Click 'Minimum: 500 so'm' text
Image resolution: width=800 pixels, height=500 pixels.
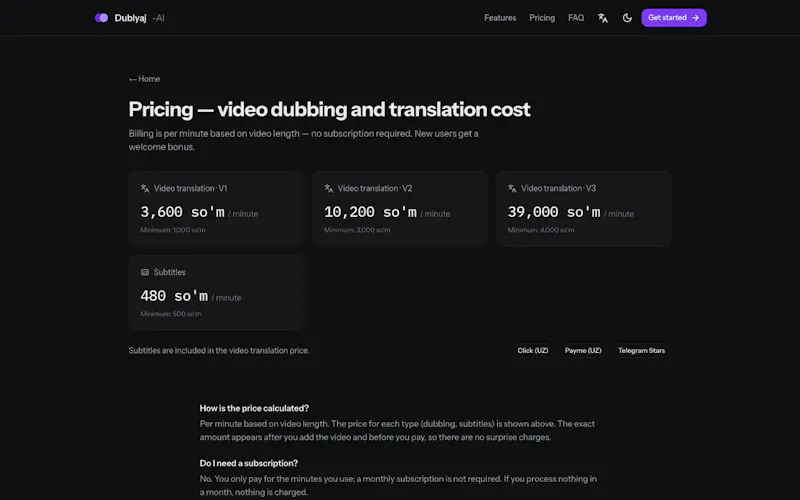171,314
